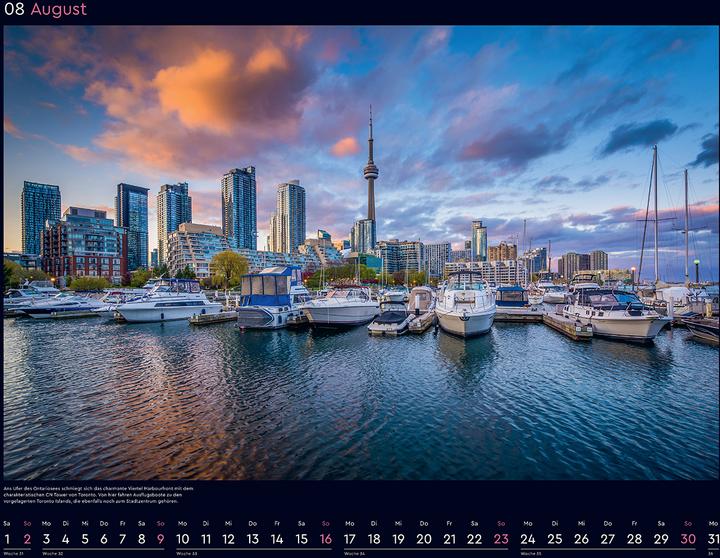Click date 30 highlighted in pink
The image size is (720, 558).
(x=688, y=539)
